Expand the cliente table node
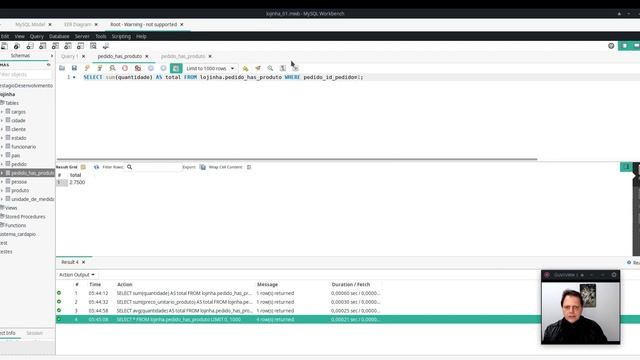The image size is (640, 360). [x=2, y=129]
